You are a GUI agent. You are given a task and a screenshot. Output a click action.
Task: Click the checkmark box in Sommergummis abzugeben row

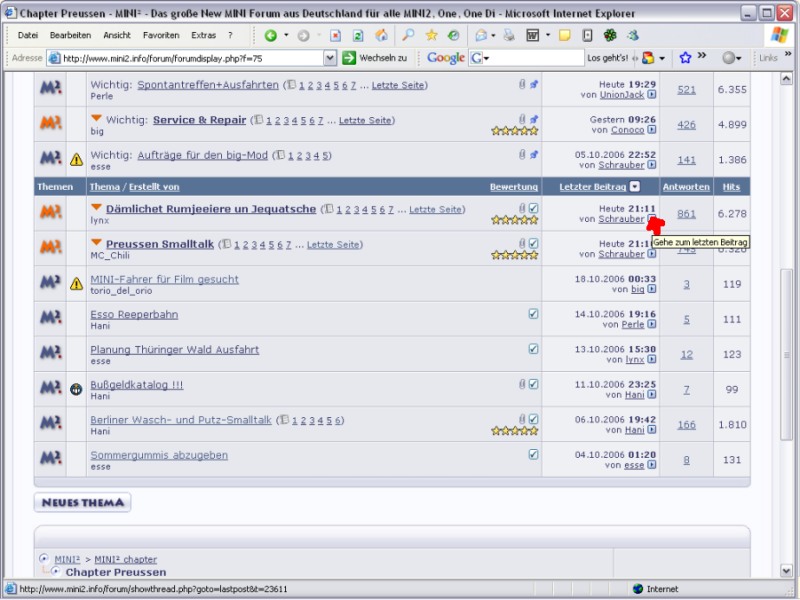533,454
